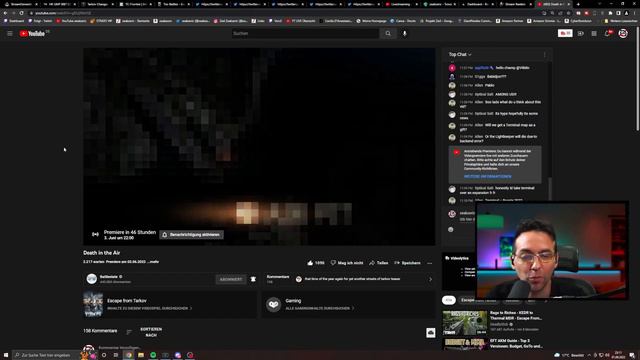
Task: Open the YouTube hamburger guide menu
Action: pyautogui.click(x=10, y=33)
